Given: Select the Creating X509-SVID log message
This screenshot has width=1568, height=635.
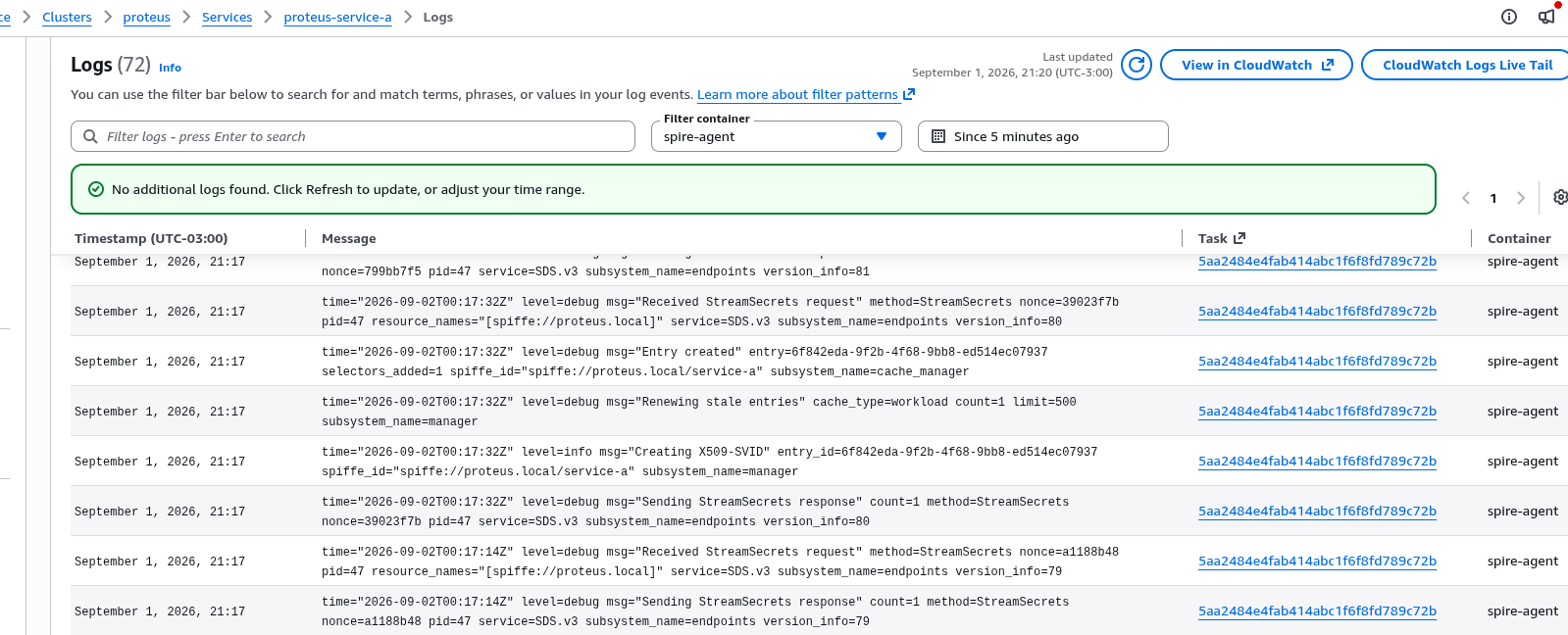Looking at the screenshot, I should coord(710,462).
